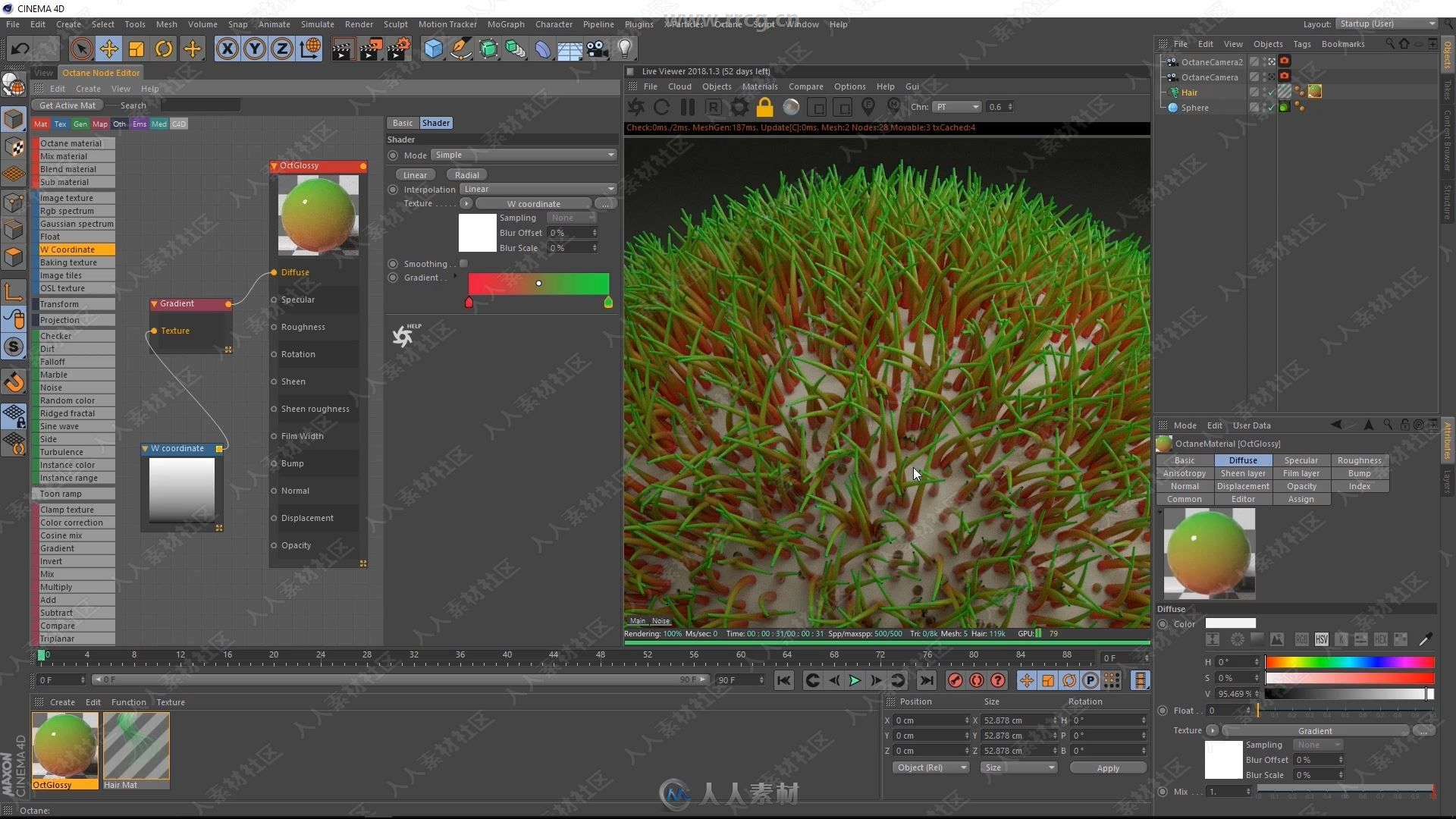Toggle Y axis lock icon
The width and height of the screenshot is (1456, 819).
(x=255, y=49)
